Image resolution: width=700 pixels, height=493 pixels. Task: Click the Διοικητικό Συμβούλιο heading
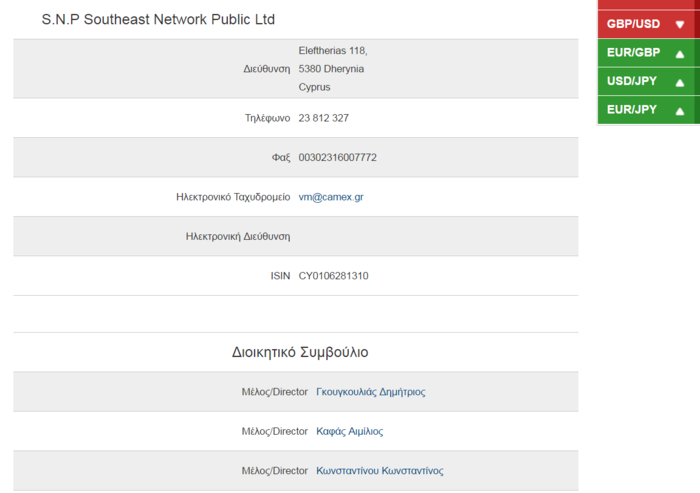click(x=300, y=352)
